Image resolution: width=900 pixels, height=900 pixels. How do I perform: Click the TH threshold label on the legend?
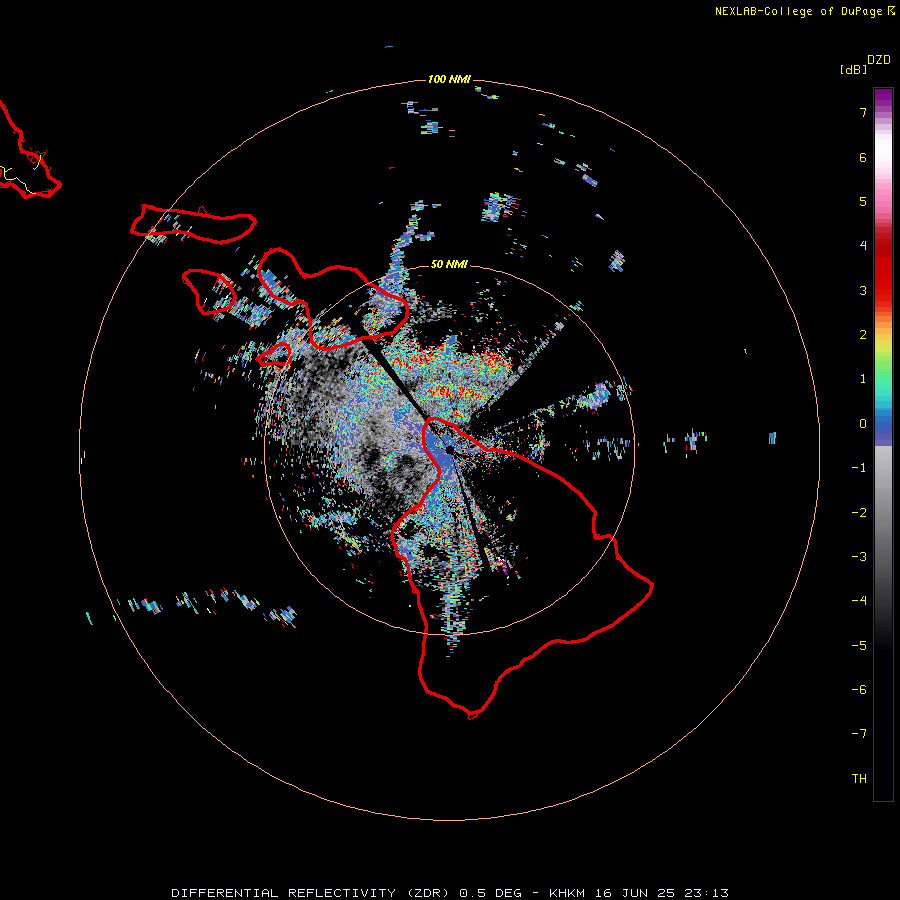point(859,779)
